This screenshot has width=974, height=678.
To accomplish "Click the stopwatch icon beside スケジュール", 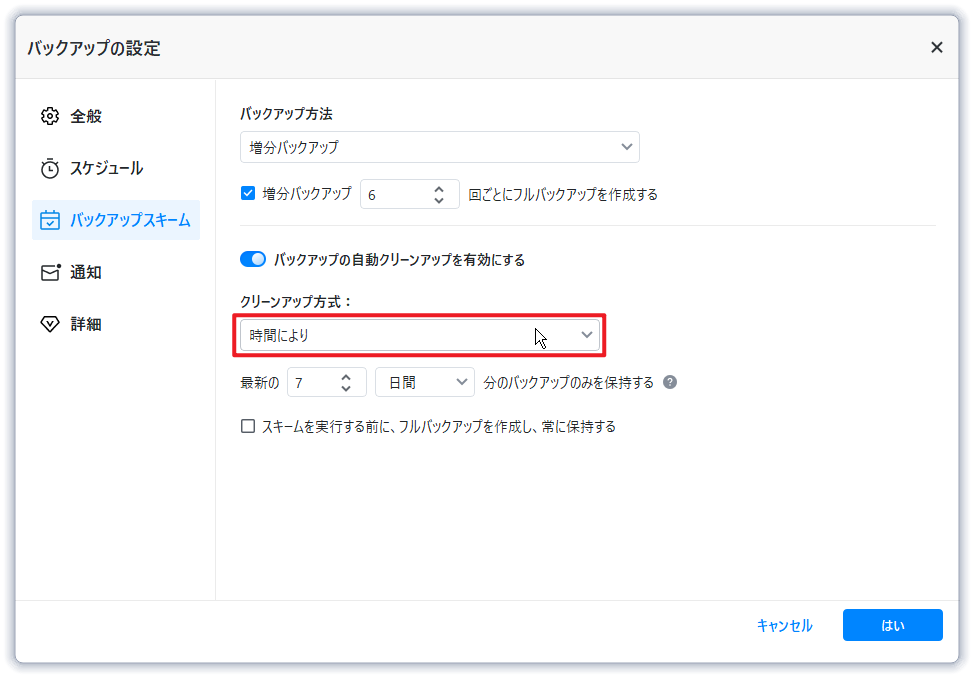I will point(50,168).
